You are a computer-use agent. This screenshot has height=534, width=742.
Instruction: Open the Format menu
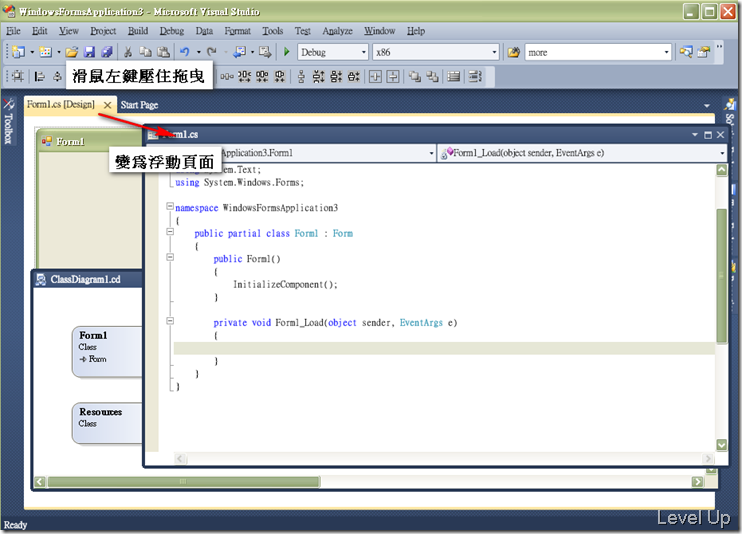tap(237, 31)
